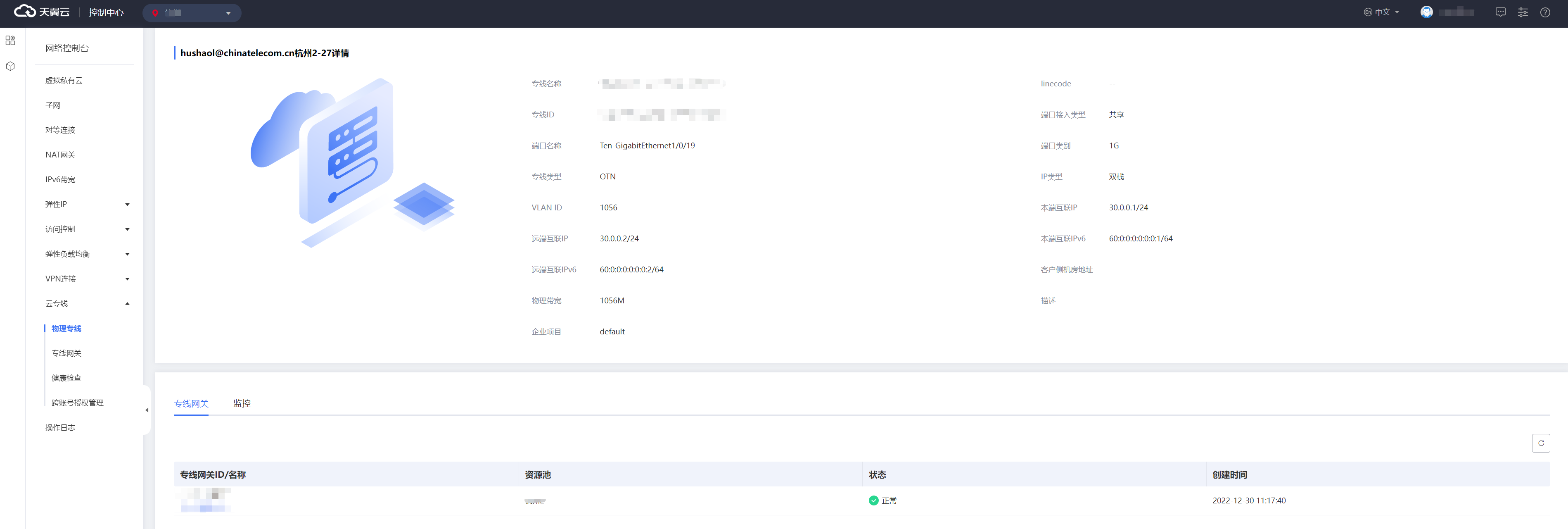Go to 虚拟私有云 in the sidebar

(64, 81)
